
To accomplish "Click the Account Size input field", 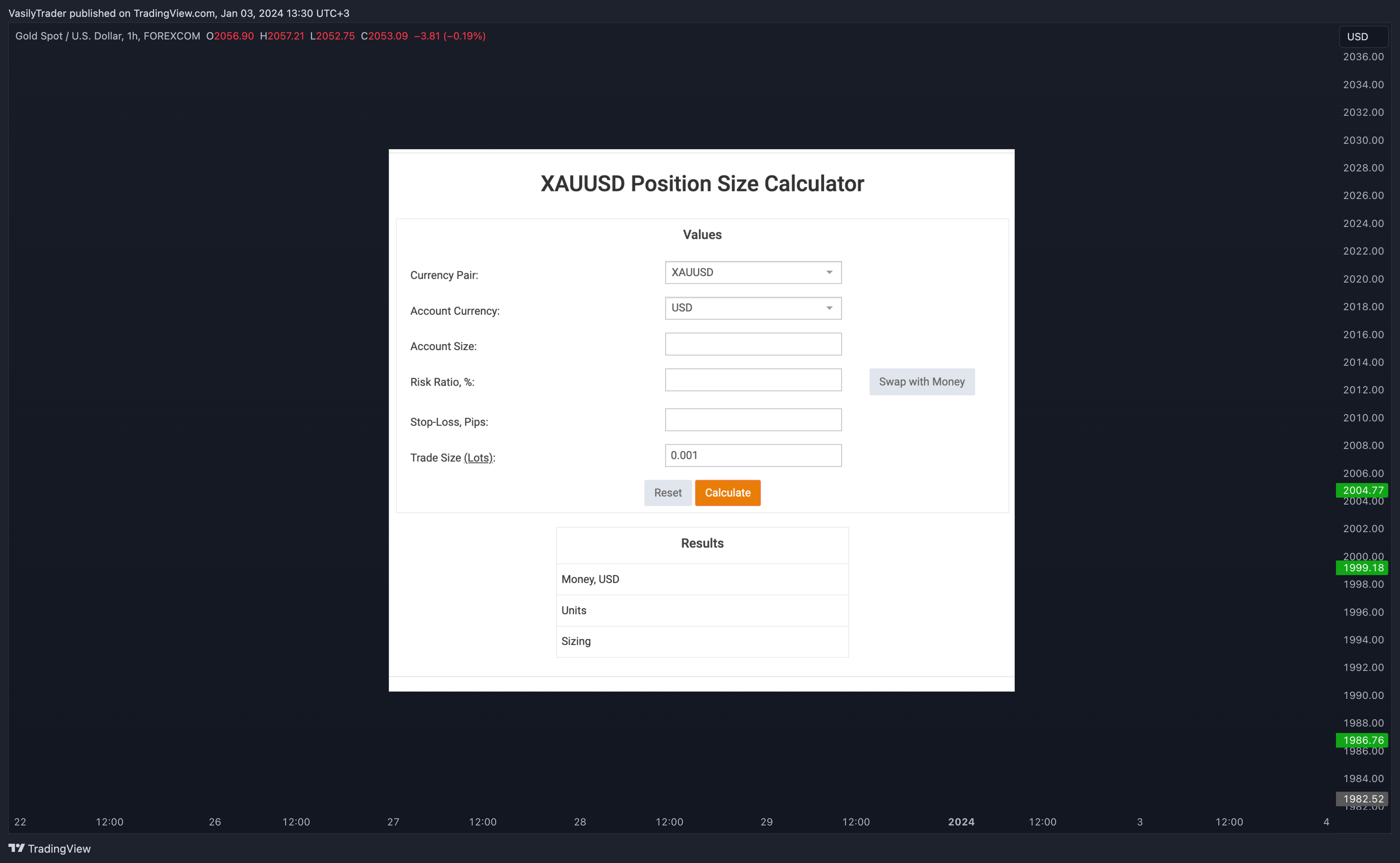I will coord(753,344).
